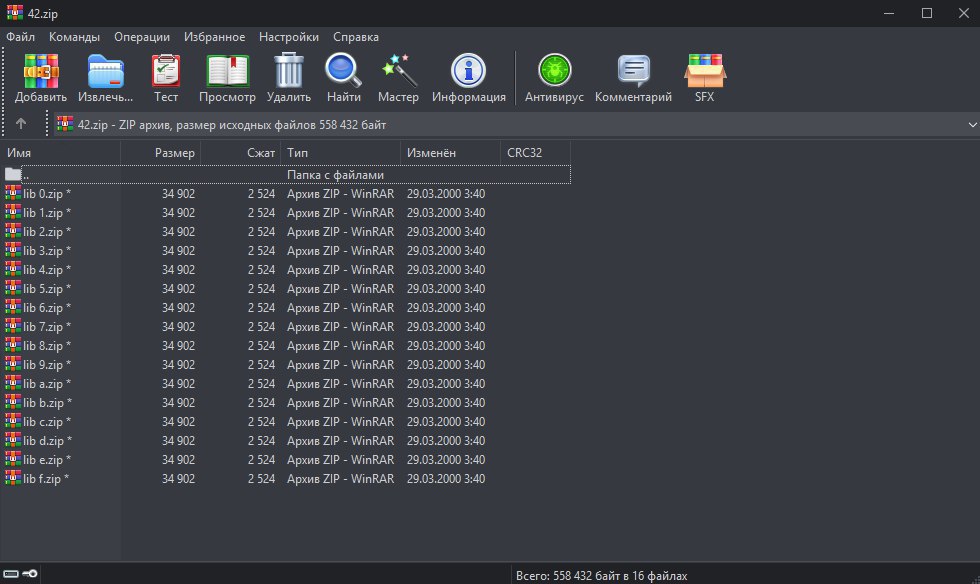Click the Добавить (Add) toolbar icon
980x584 pixels.
[x=41, y=71]
